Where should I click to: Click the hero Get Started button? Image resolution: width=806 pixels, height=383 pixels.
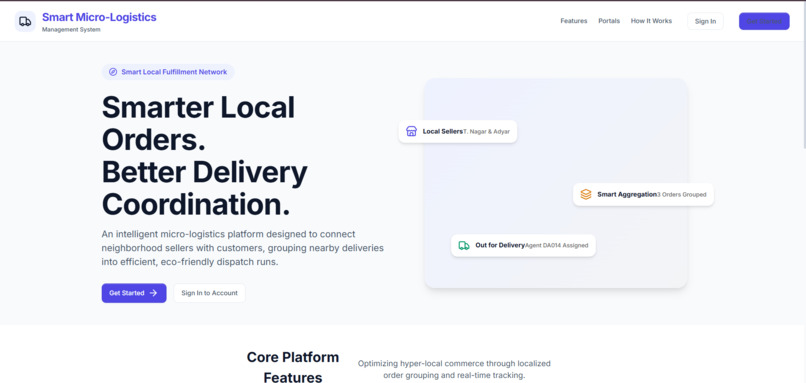point(134,293)
